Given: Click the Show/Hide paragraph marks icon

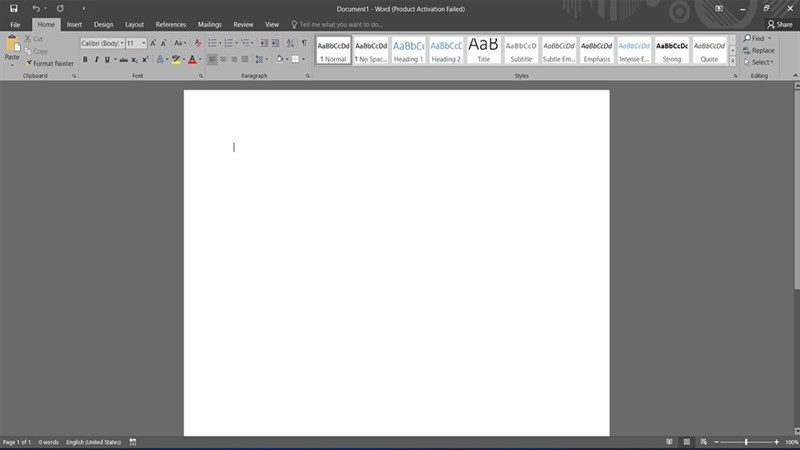Looking at the screenshot, I should pos(304,43).
